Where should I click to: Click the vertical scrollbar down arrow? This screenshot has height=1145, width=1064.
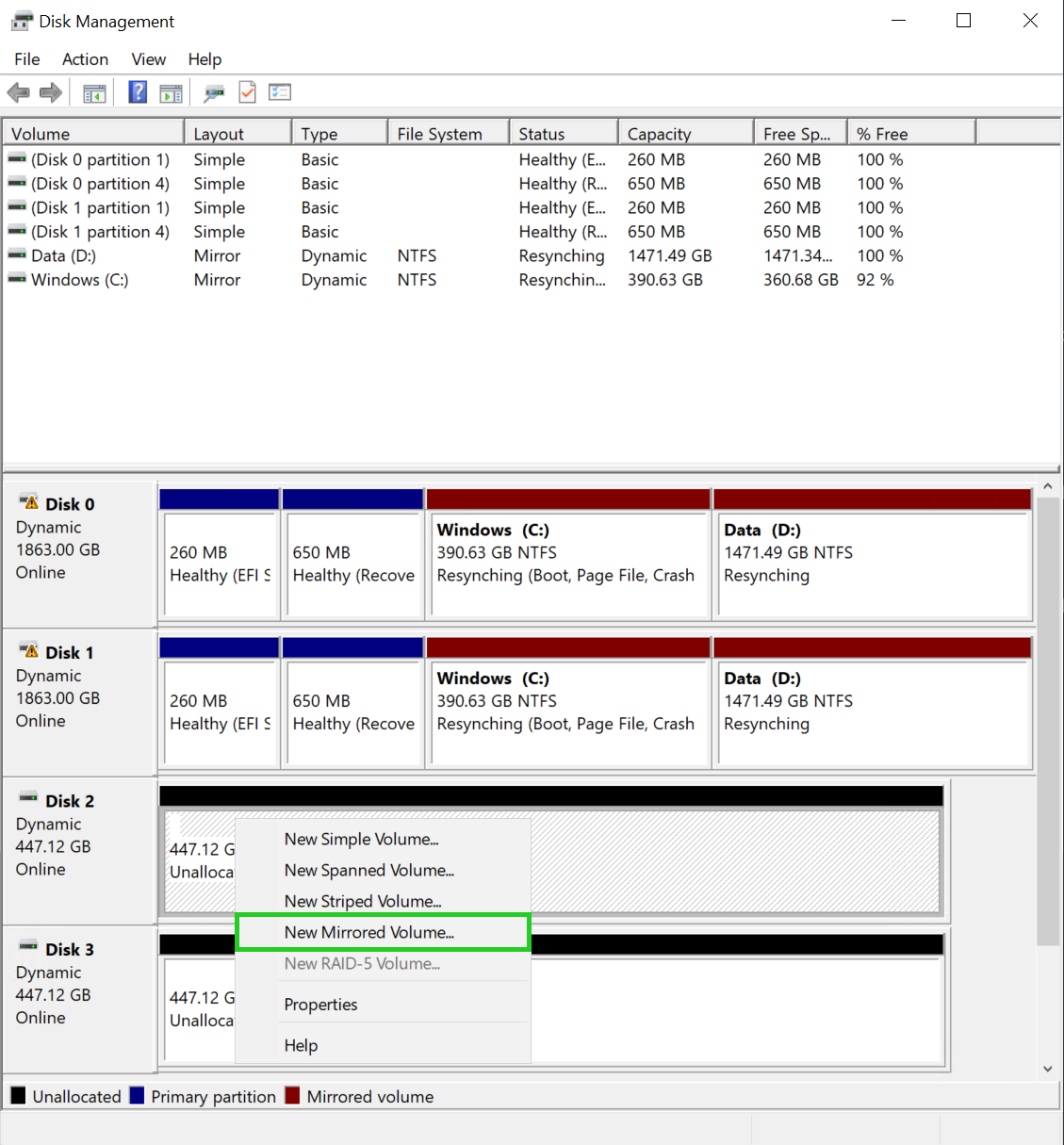1048,1068
